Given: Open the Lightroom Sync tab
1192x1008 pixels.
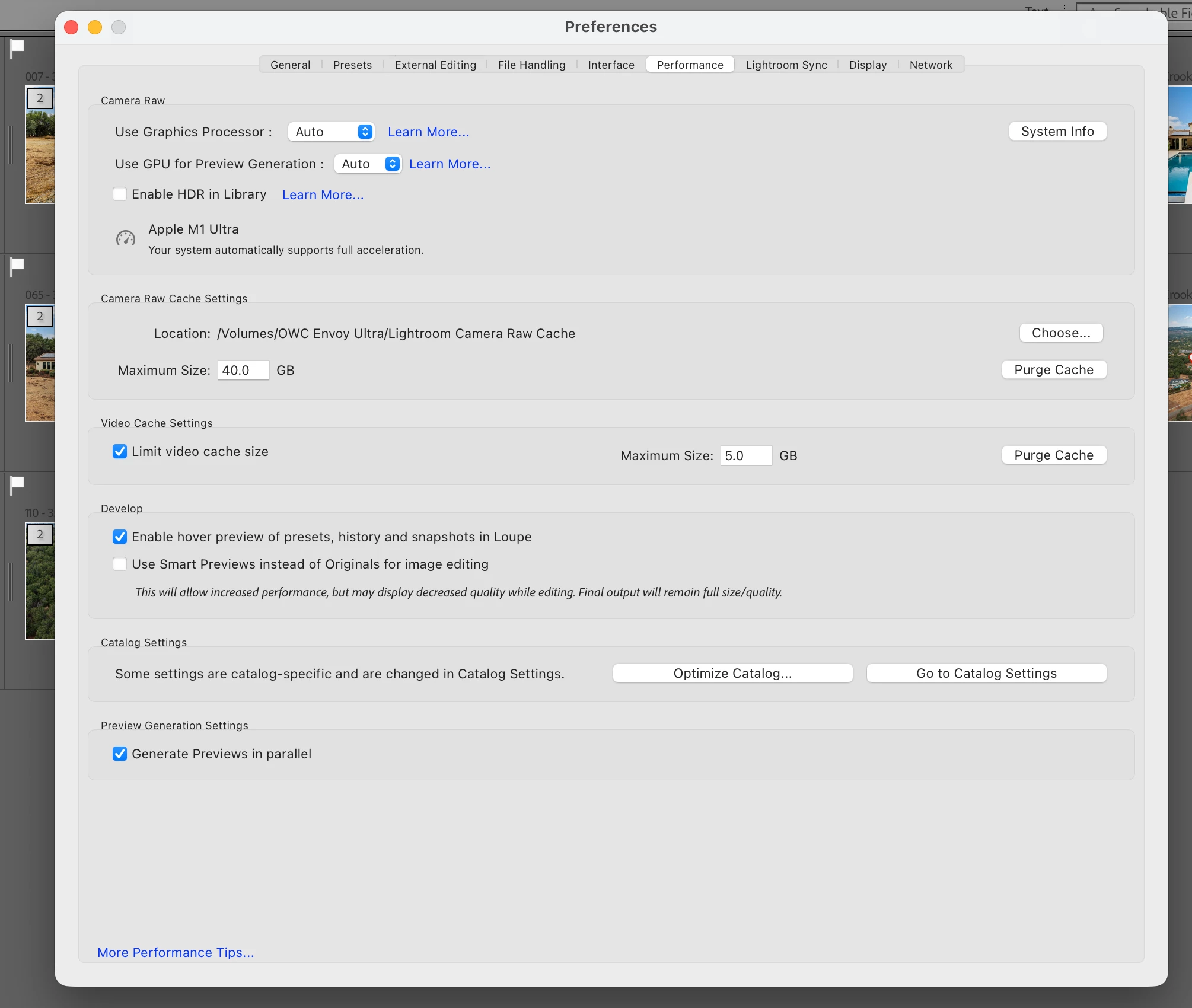Looking at the screenshot, I should [786, 65].
